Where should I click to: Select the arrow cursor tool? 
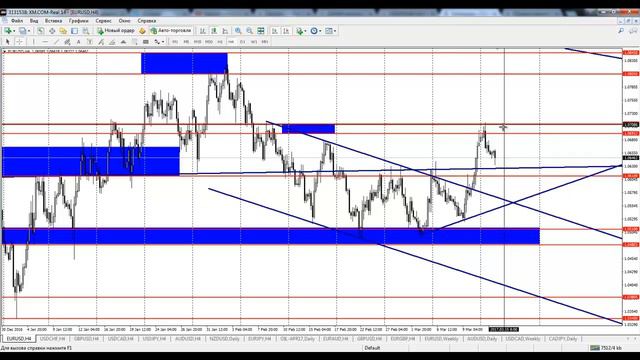click(7, 42)
